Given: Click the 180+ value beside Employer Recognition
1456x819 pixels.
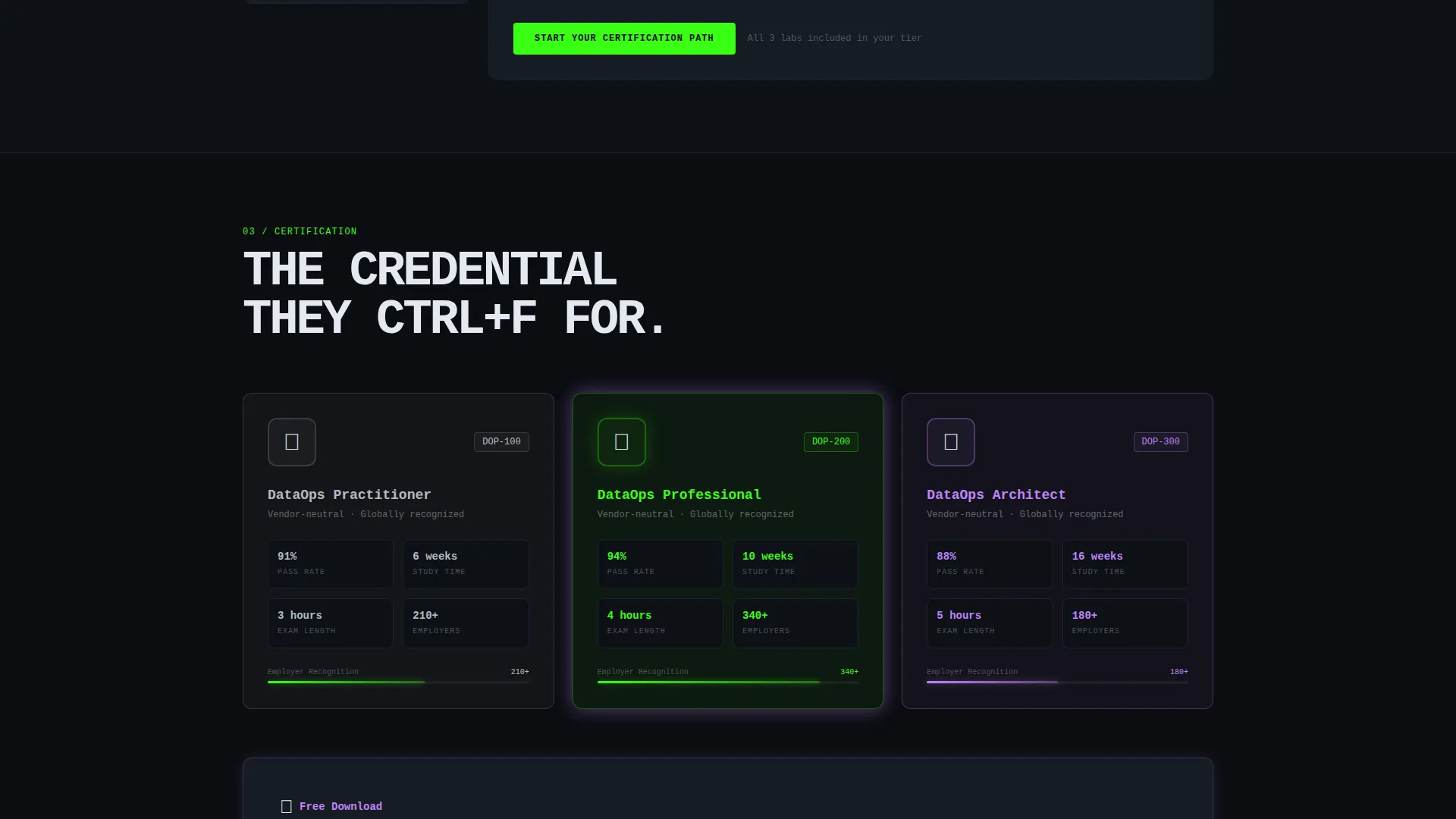Looking at the screenshot, I should coord(1179,672).
